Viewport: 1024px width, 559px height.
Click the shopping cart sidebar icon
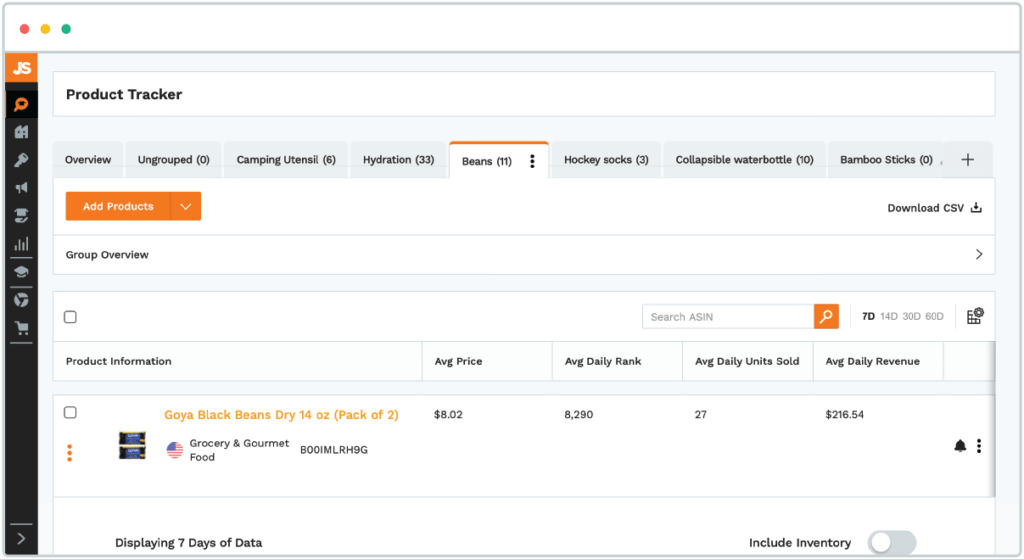(21, 328)
